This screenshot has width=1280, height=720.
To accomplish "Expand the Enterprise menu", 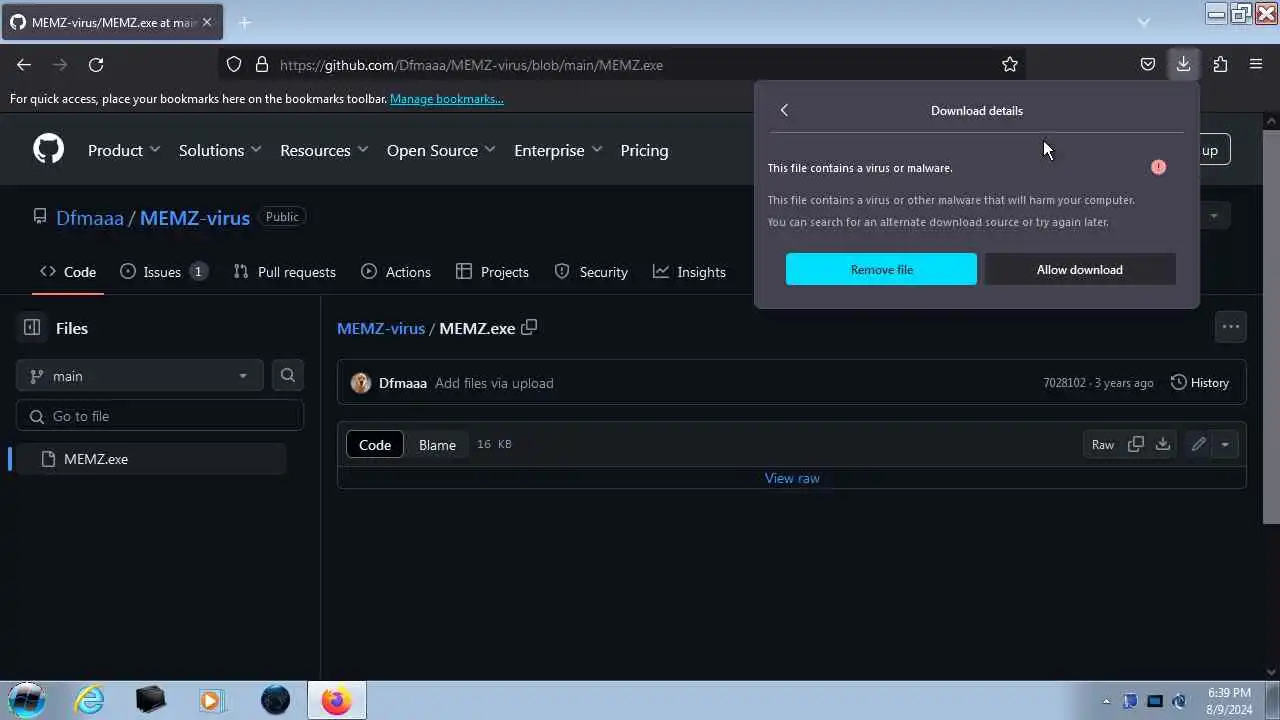I will [558, 150].
